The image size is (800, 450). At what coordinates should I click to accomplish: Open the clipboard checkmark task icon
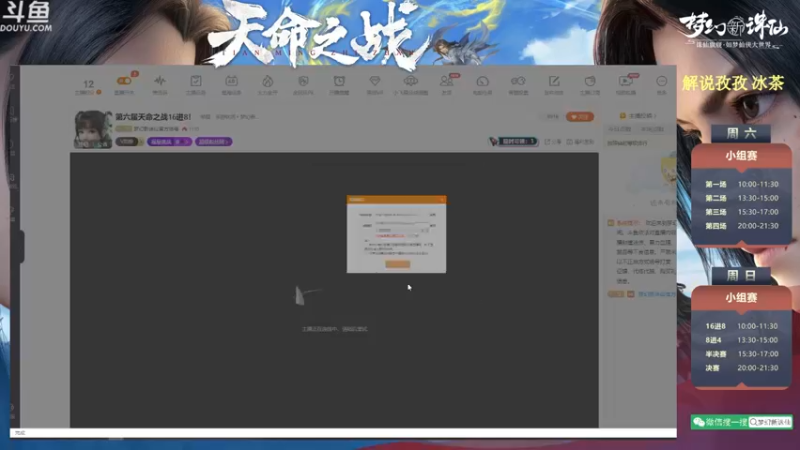tap(196, 81)
